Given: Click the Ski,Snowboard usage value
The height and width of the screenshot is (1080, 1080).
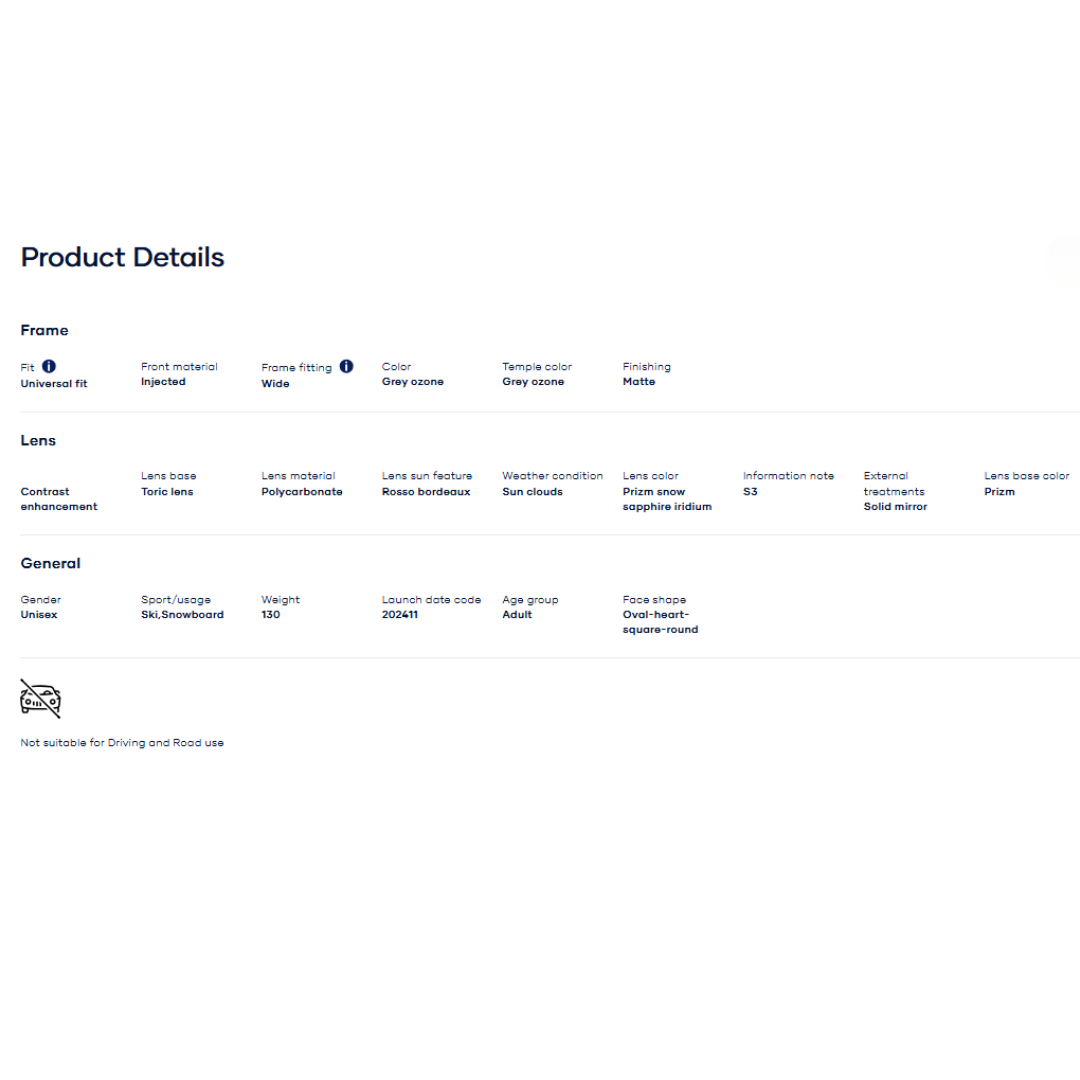Looking at the screenshot, I should 182,615.
